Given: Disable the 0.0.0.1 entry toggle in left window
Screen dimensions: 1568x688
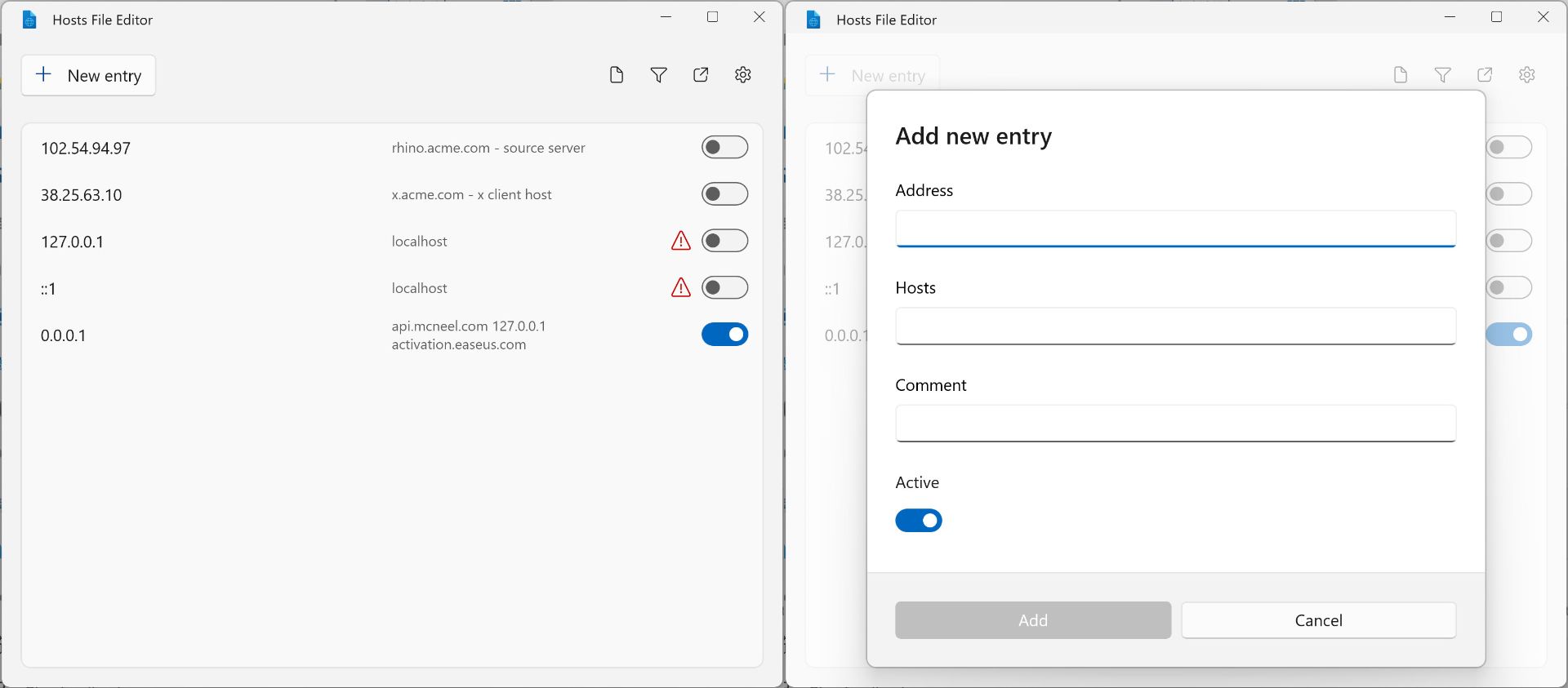Looking at the screenshot, I should [724, 335].
